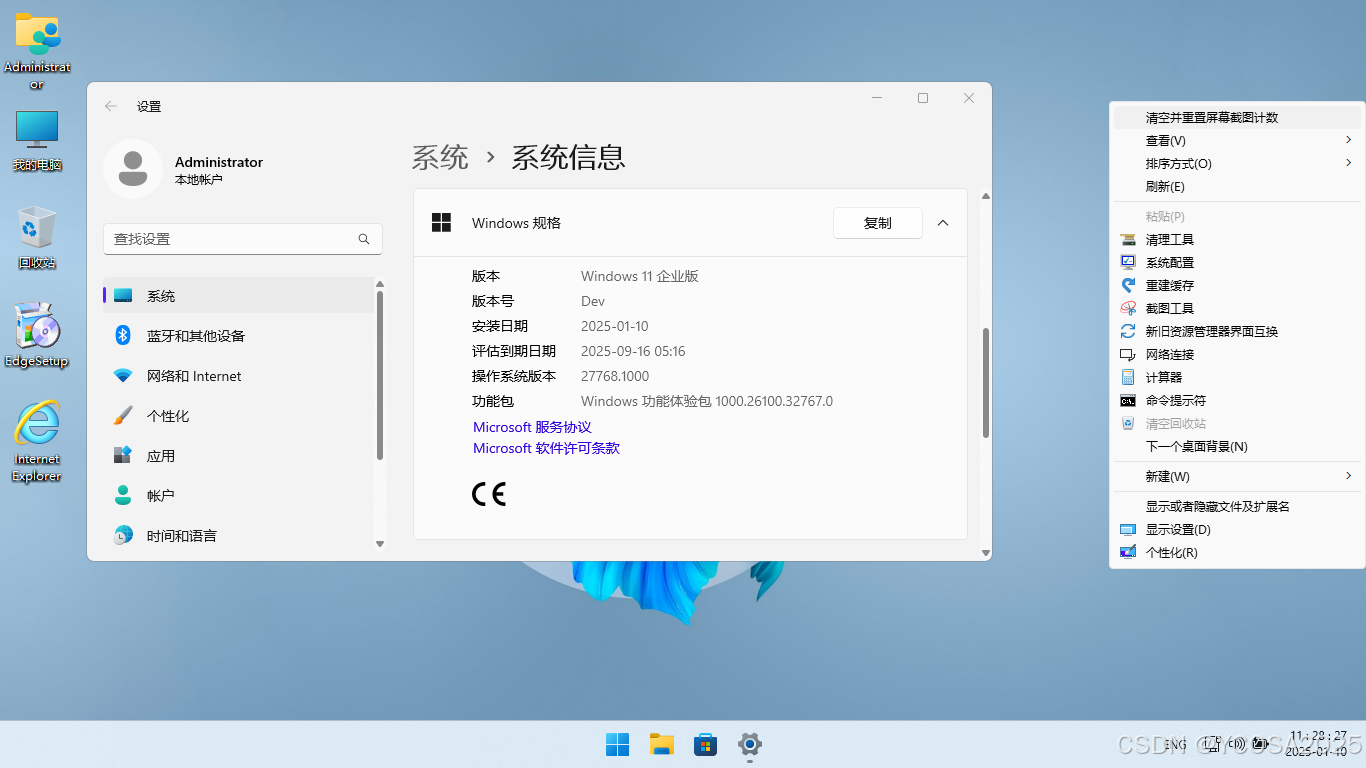Open Microsoft Store from the taskbar
This screenshot has height=768, width=1366.
705,744
